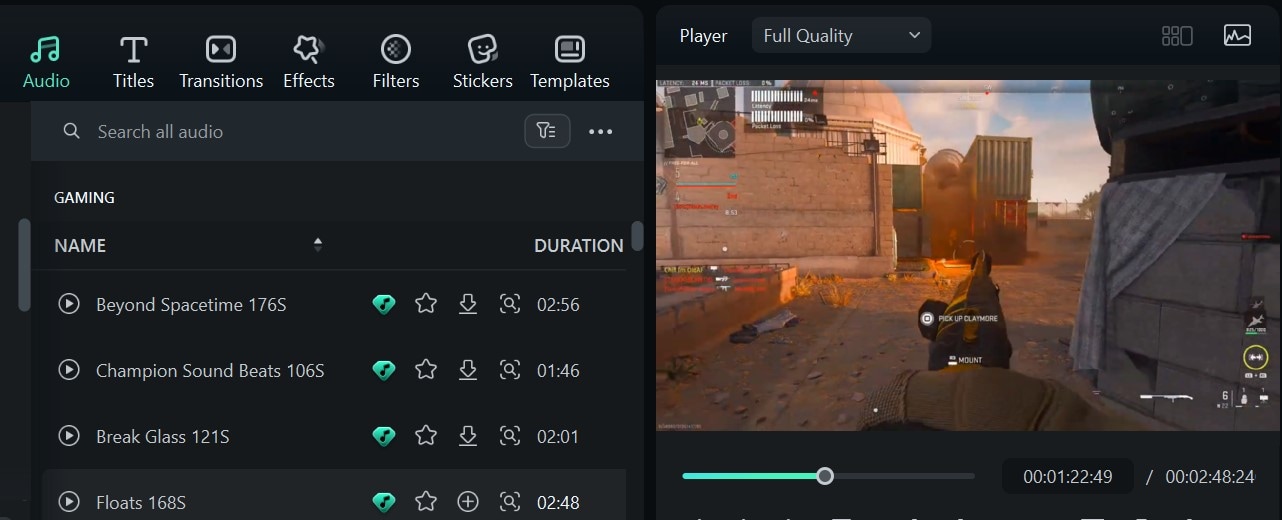Switch to the Effects tab

tap(308, 63)
